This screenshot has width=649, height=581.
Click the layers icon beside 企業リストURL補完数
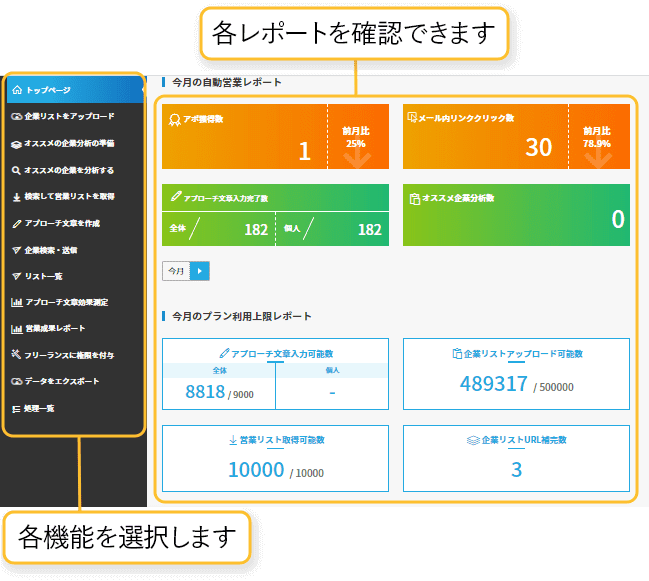tap(473, 440)
